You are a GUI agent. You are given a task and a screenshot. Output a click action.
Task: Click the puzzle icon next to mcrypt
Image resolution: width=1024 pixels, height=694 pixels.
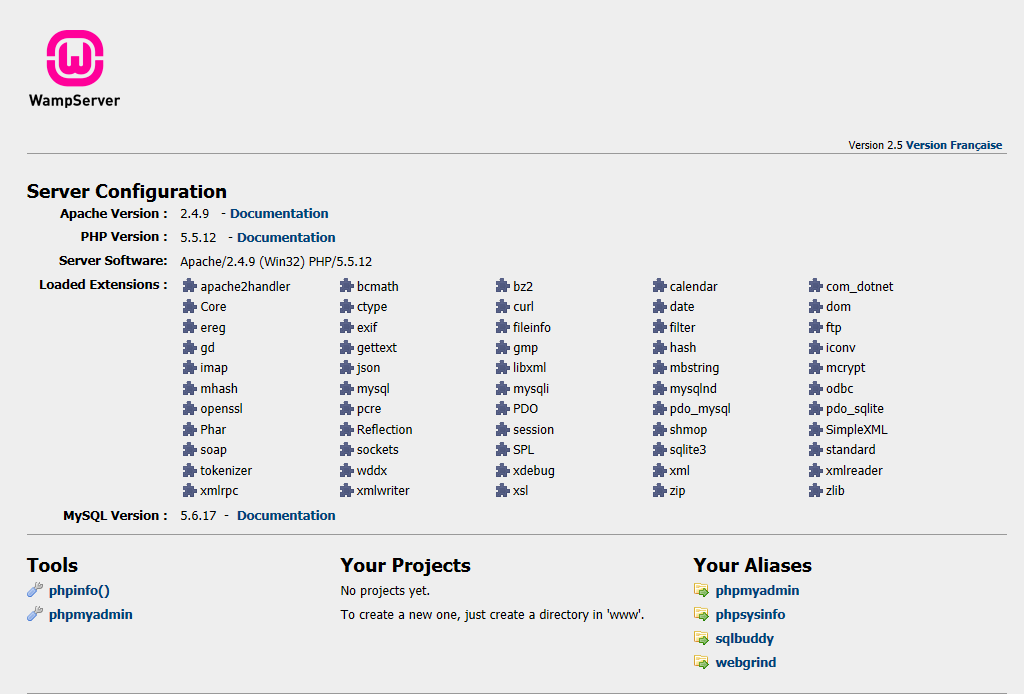coord(815,368)
